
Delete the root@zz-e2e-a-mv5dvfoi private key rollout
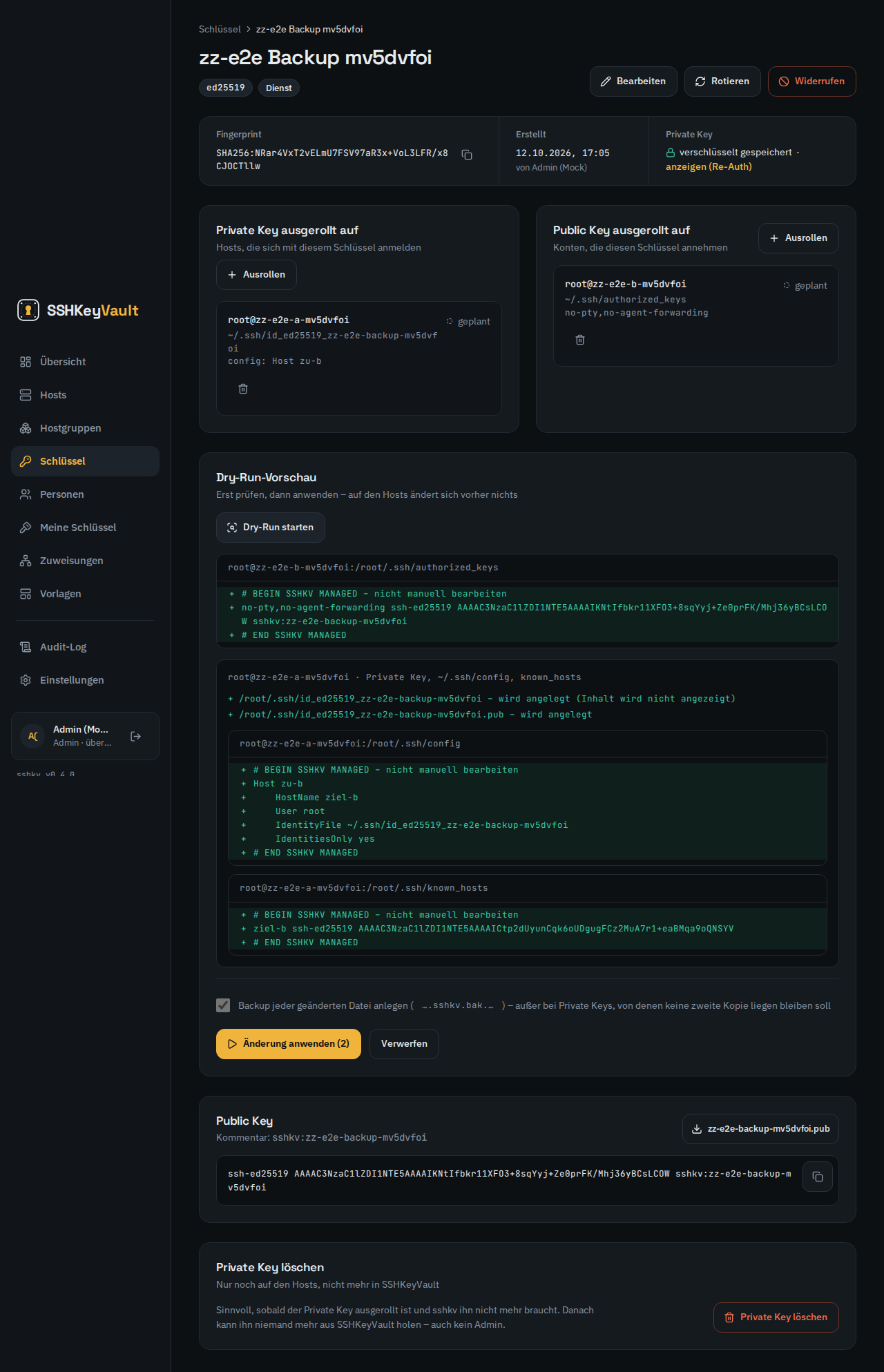pos(243,389)
